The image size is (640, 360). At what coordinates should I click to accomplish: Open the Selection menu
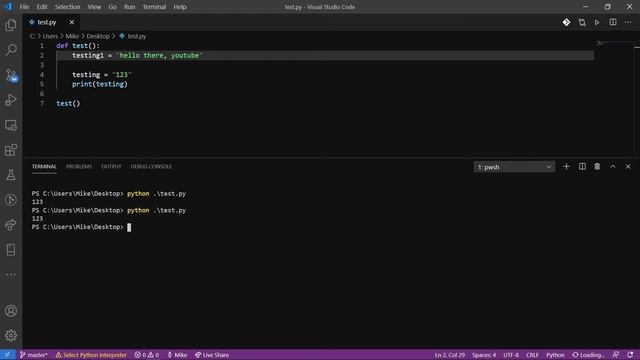click(x=67, y=7)
